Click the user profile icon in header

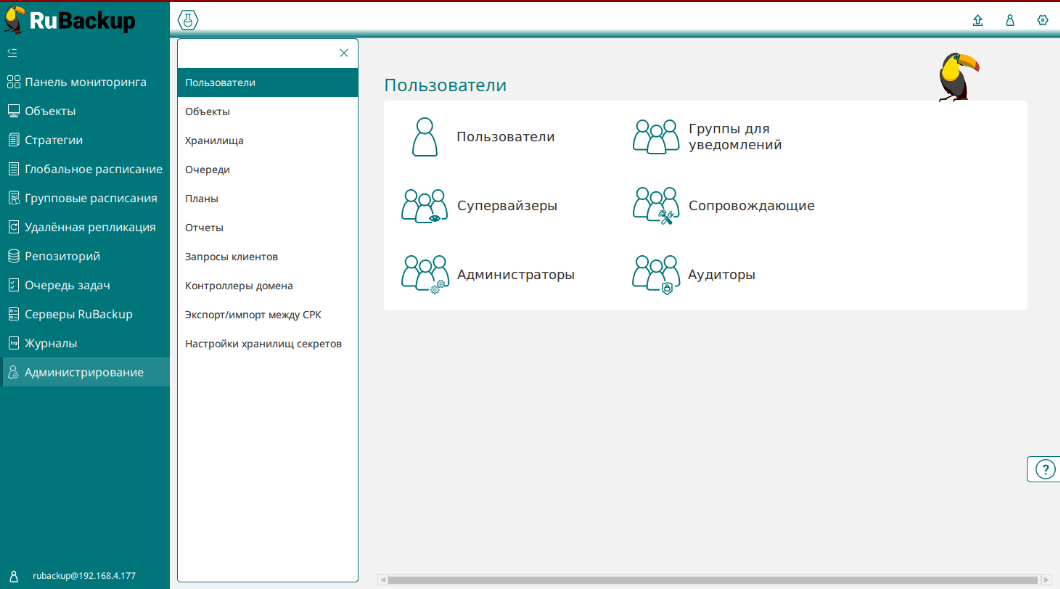[1010, 20]
